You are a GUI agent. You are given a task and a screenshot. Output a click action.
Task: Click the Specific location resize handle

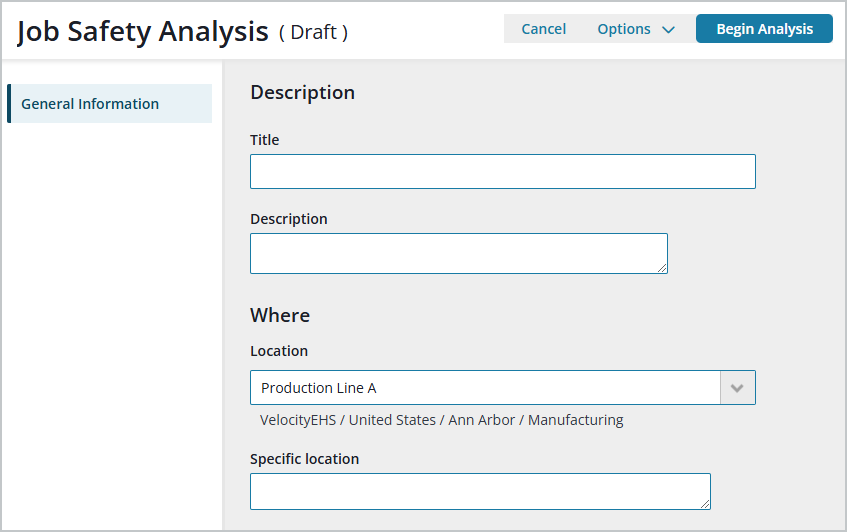click(x=705, y=504)
